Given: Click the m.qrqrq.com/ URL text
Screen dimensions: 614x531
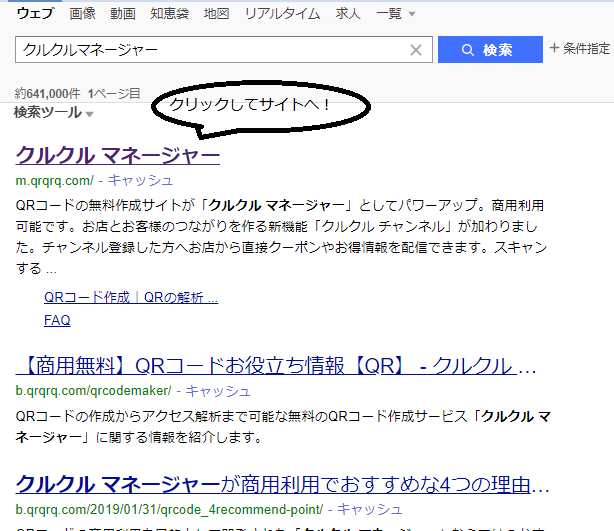Looking at the screenshot, I should [54, 181].
